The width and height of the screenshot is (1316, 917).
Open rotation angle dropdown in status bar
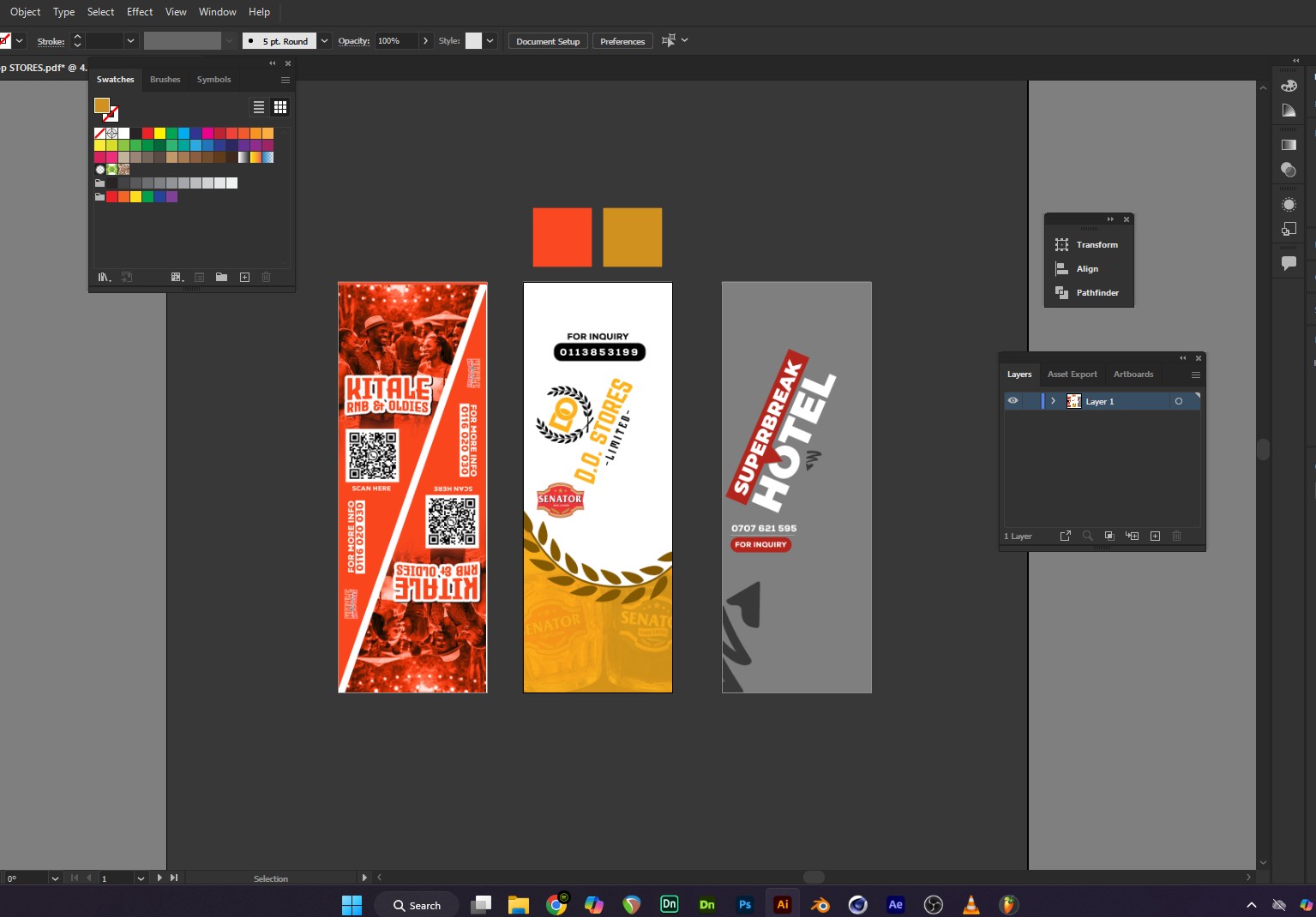[x=55, y=878]
